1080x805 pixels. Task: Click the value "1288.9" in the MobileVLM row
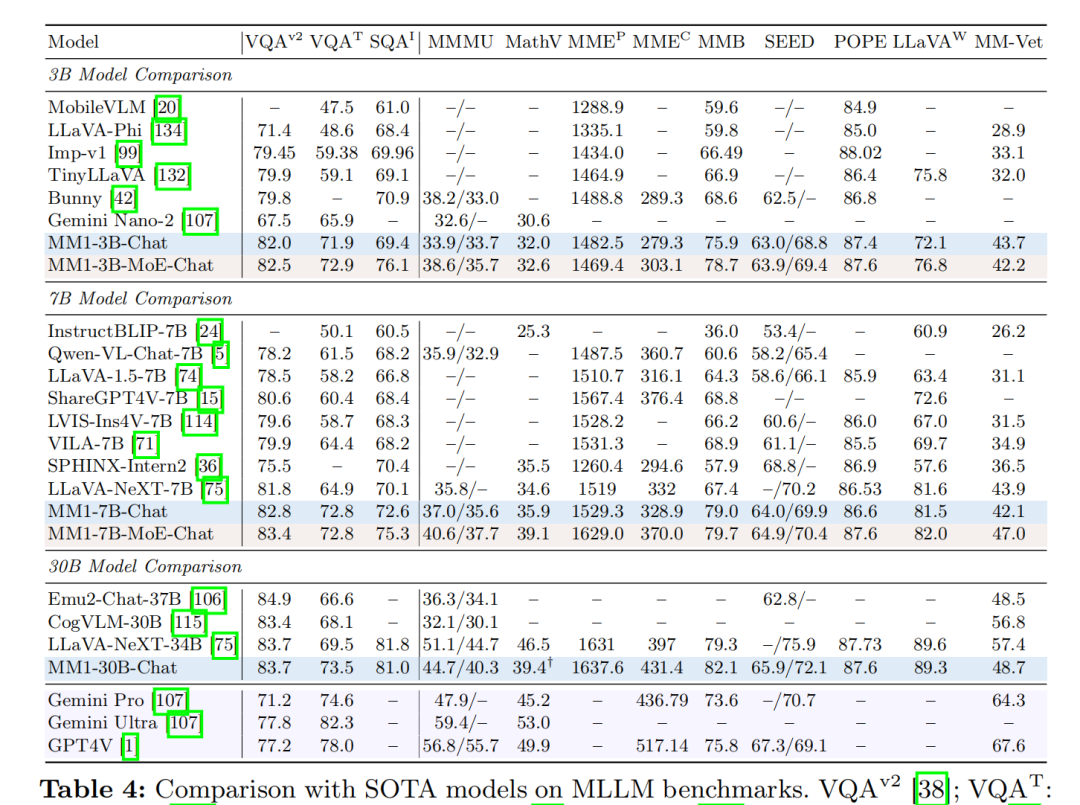(597, 107)
